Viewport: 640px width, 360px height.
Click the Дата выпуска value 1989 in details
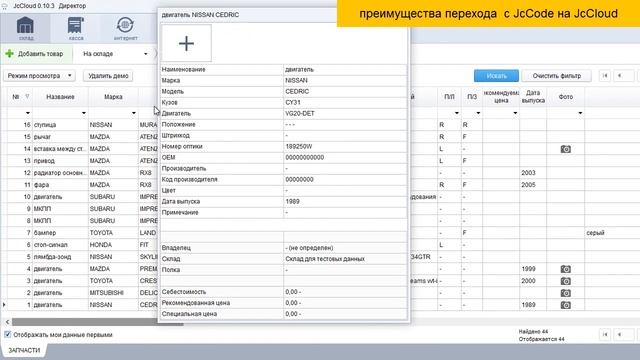click(292, 202)
